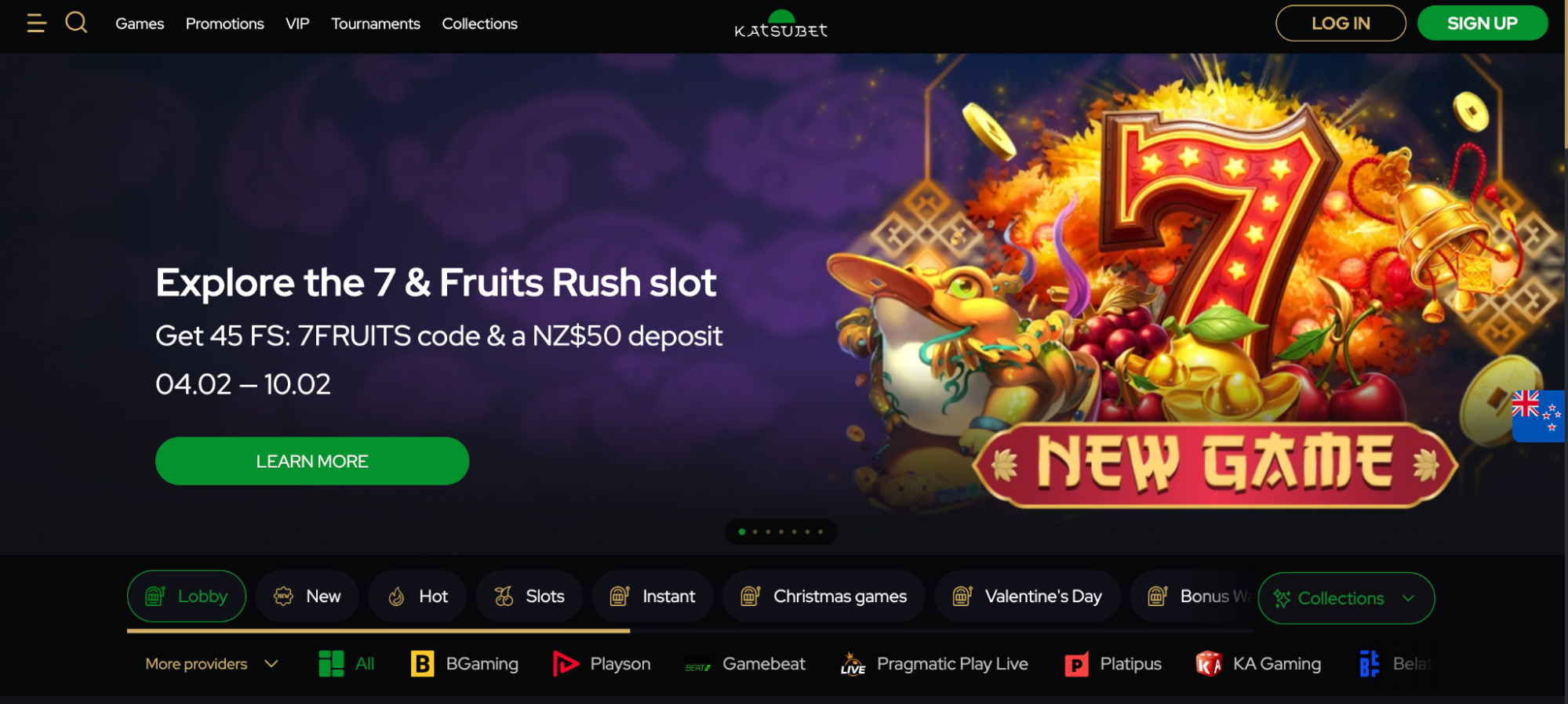1568x704 pixels.
Task: Jump to the second banner carousel dot
Action: point(755,532)
